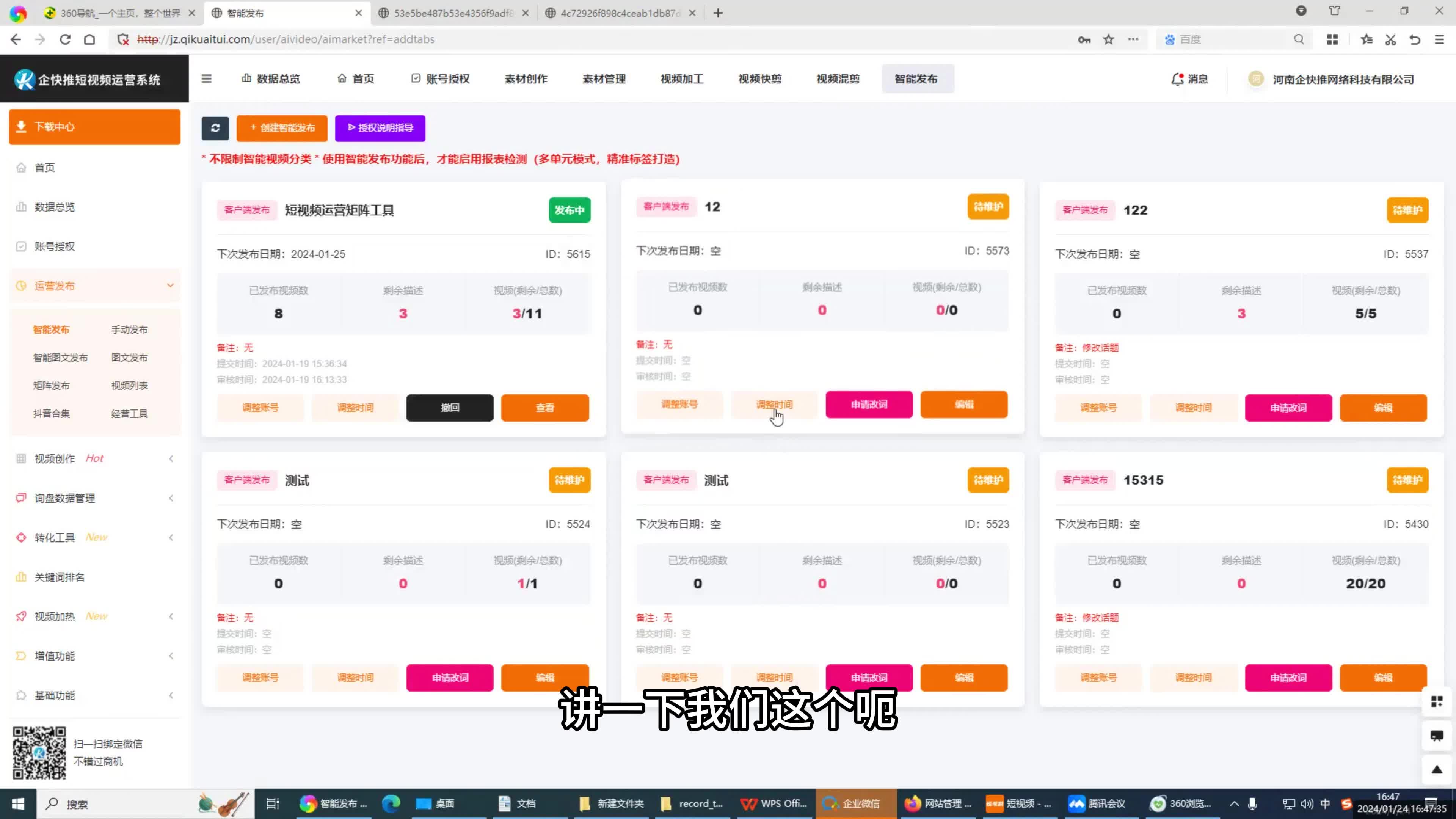Viewport: 1456px width, 819px height.
Task: Click the 创建智能发布 button
Action: click(x=281, y=128)
